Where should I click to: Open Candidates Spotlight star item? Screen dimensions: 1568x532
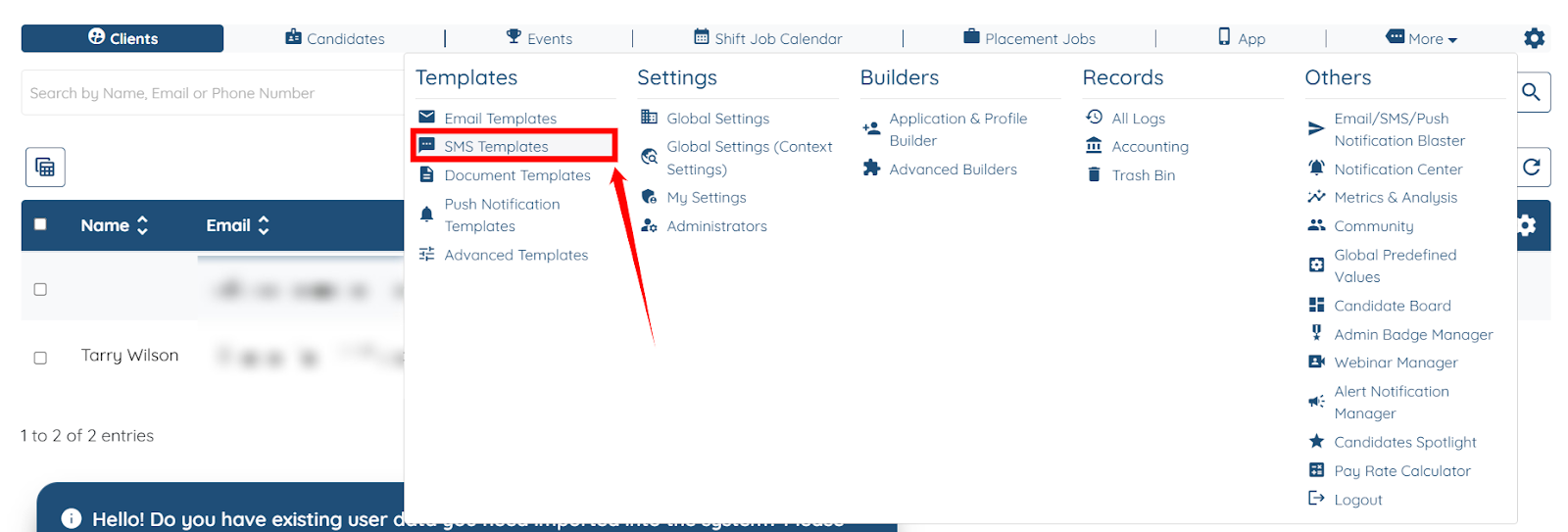1403,442
